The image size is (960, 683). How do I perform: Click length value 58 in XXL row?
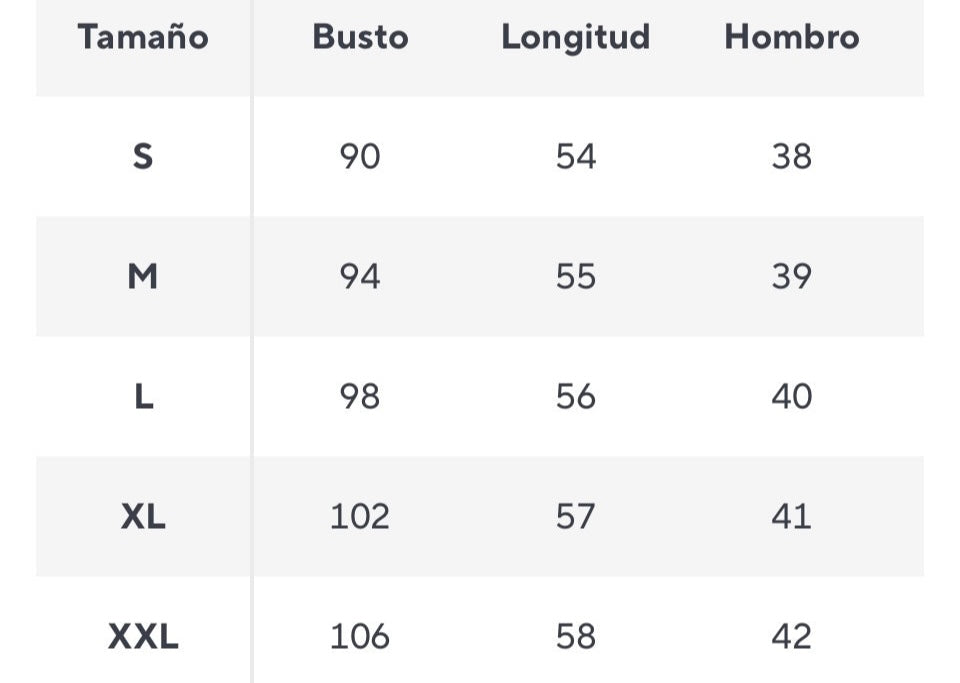(575, 636)
